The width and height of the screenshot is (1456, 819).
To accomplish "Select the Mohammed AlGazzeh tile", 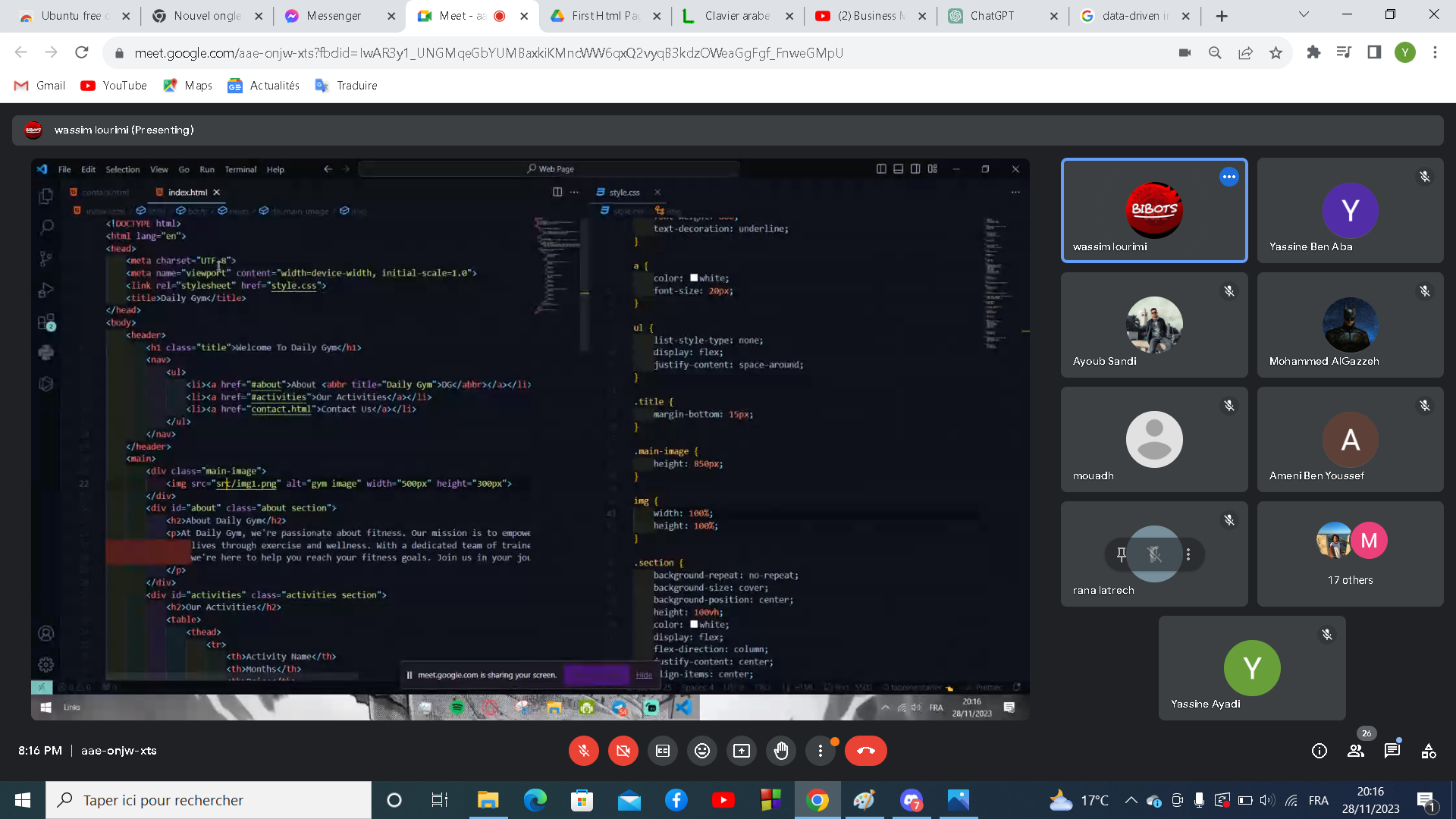I will click(x=1351, y=325).
